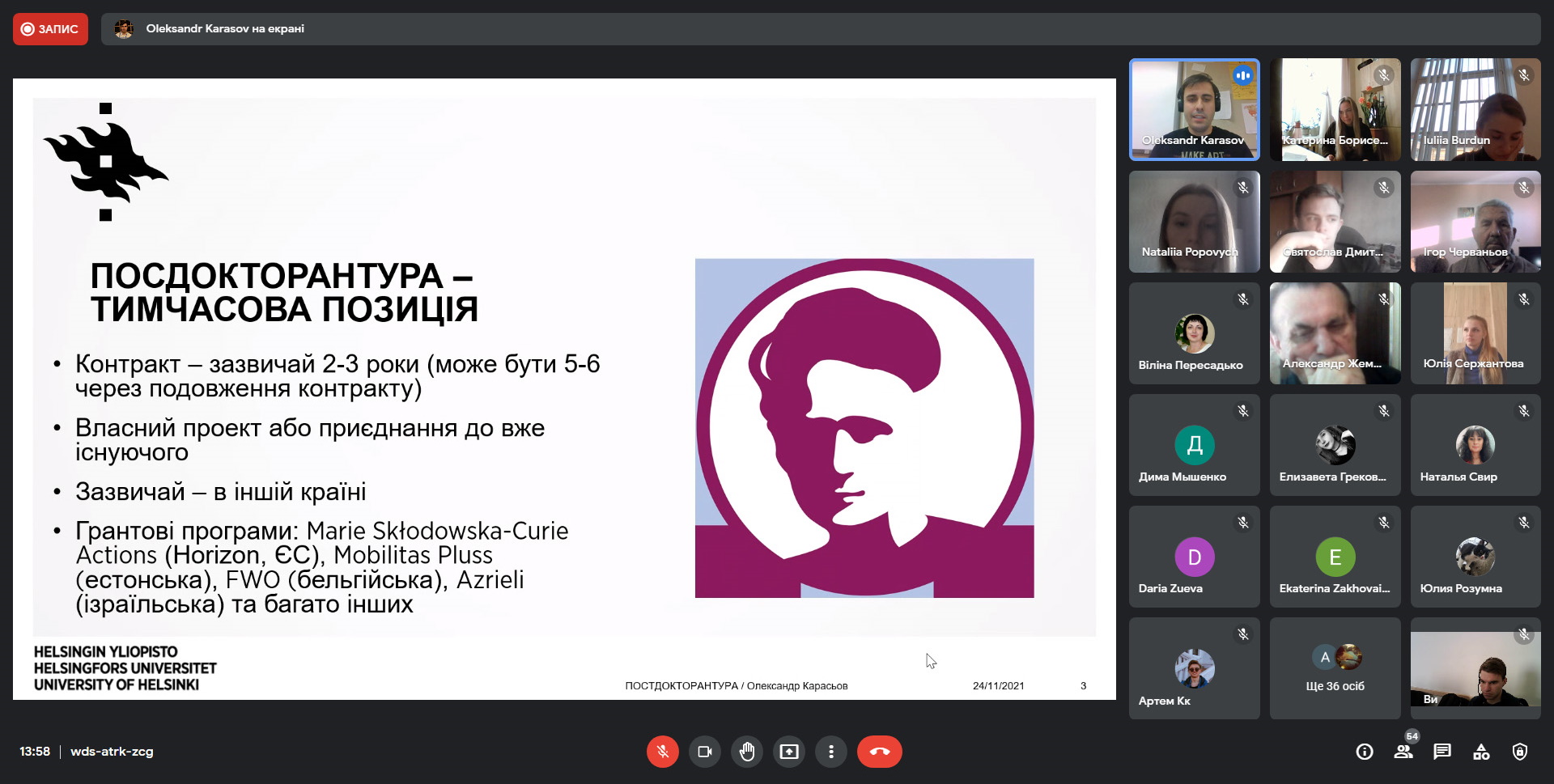The image size is (1554, 784).
Task: Show the participants list of 54 people
Action: click(x=1403, y=752)
